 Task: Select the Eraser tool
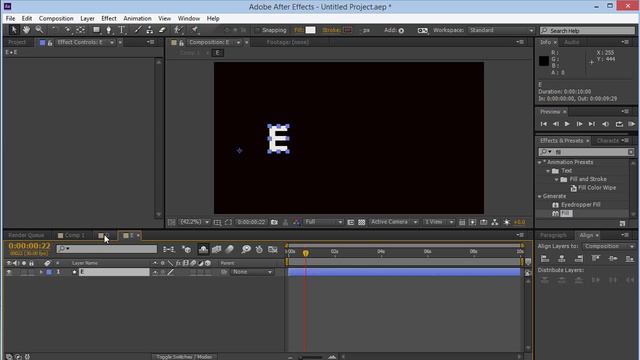pos(162,30)
